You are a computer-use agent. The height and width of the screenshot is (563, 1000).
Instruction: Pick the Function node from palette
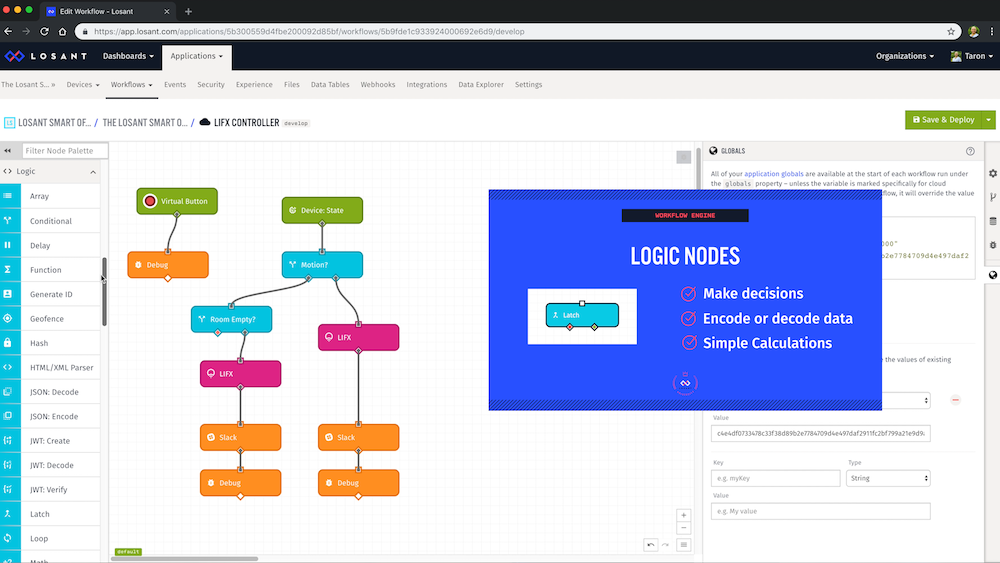pyautogui.click(x=50, y=270)
